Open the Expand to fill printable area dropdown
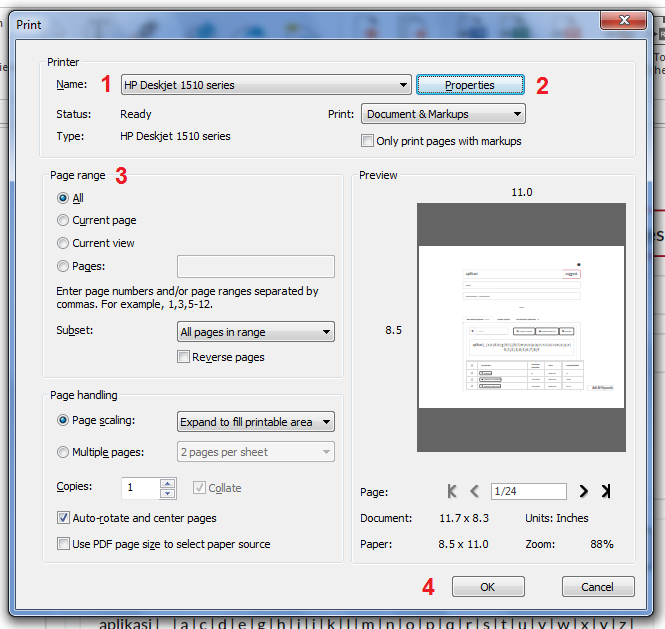The width and height of the screenshot is (665, 629). (x=256, y=422)
